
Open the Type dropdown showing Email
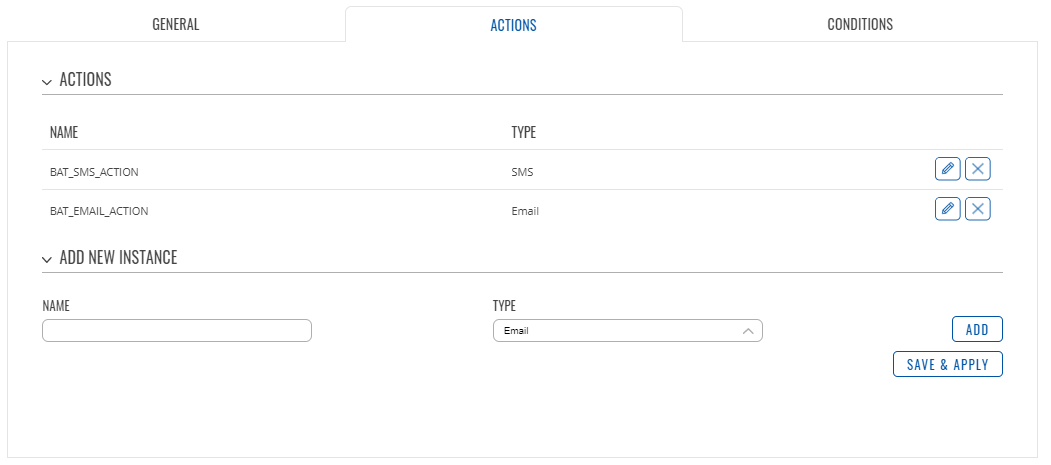627,331
